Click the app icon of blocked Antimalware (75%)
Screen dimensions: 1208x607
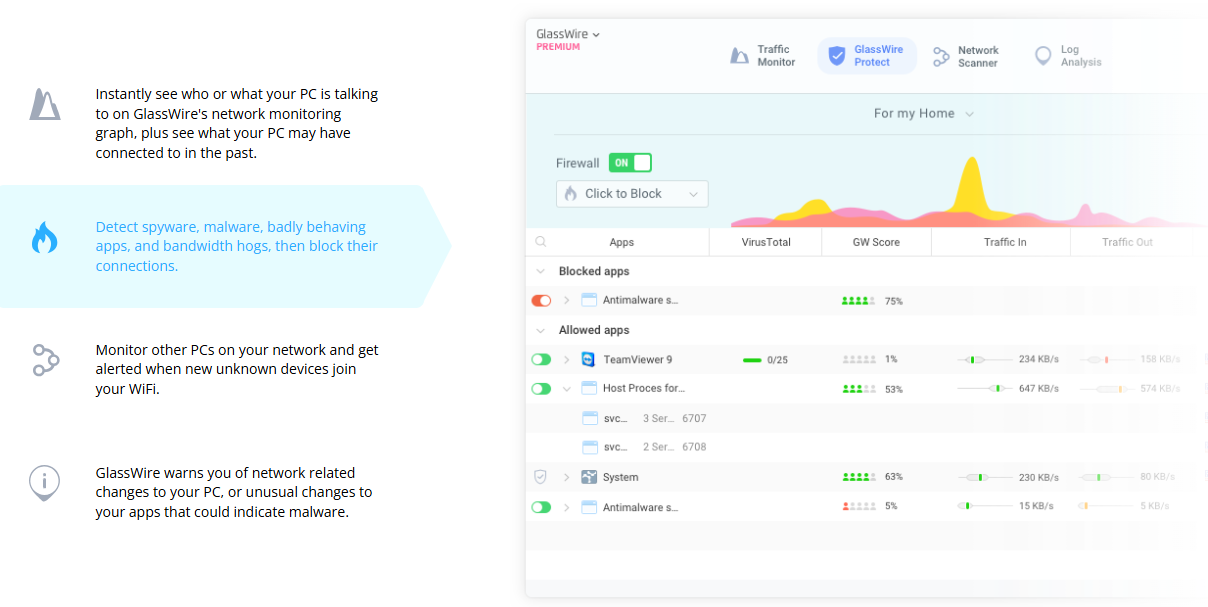coord(589,300)
